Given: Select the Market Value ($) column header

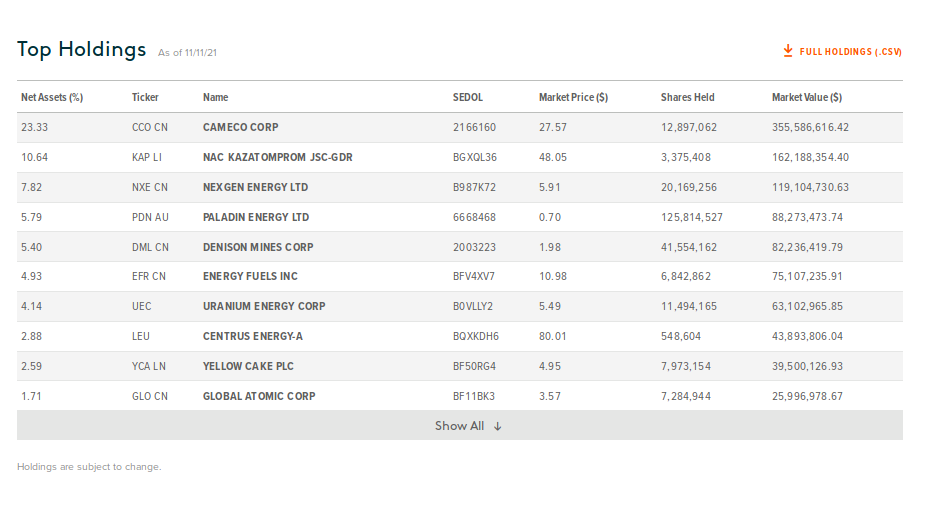Looking at the screenshot, I should [x=807, y=98].
